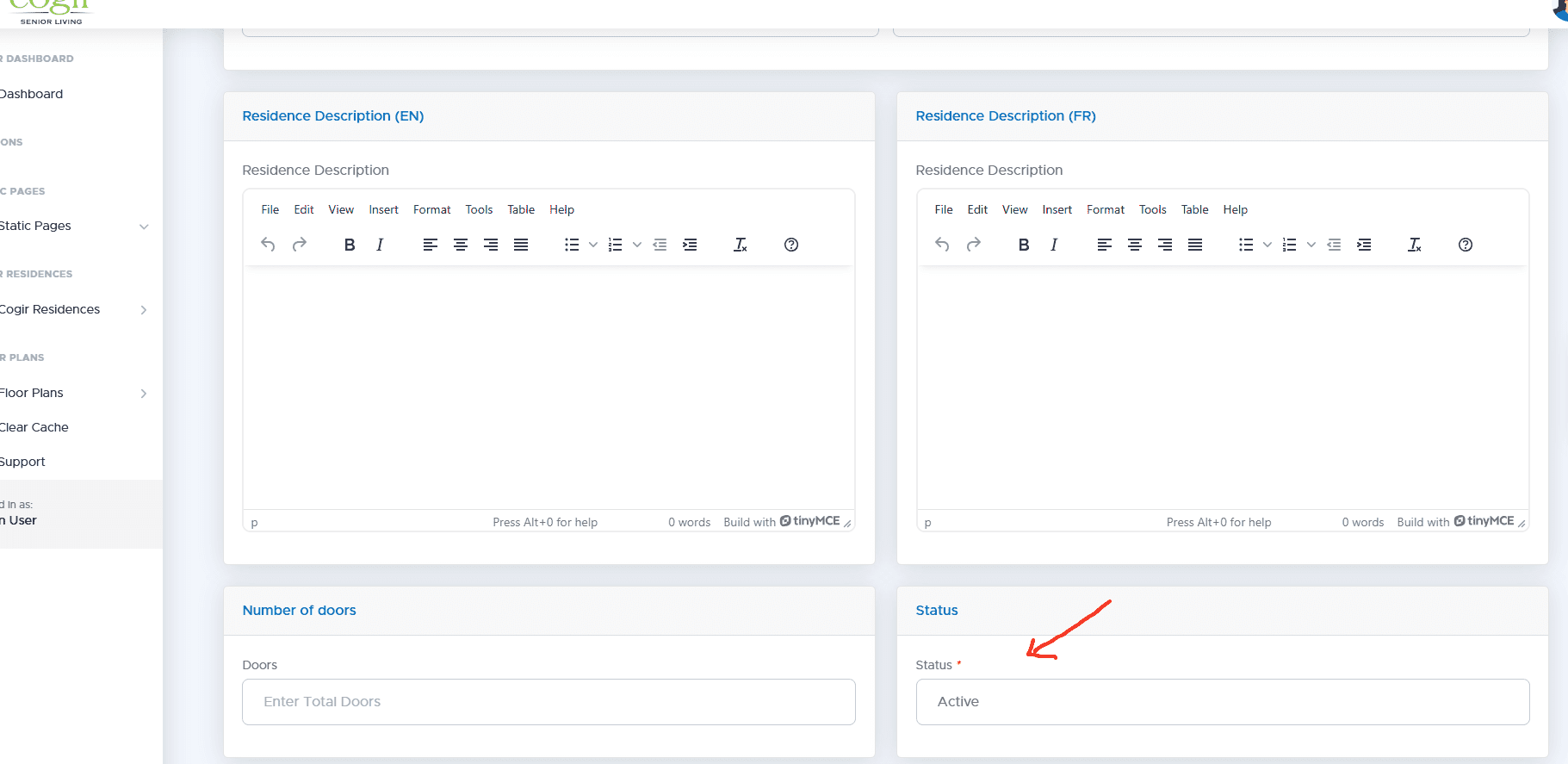Center align text in EN editor
The width and height of the screenshot is (1568, 764).
pyautogui.click(x=461, y=245)
